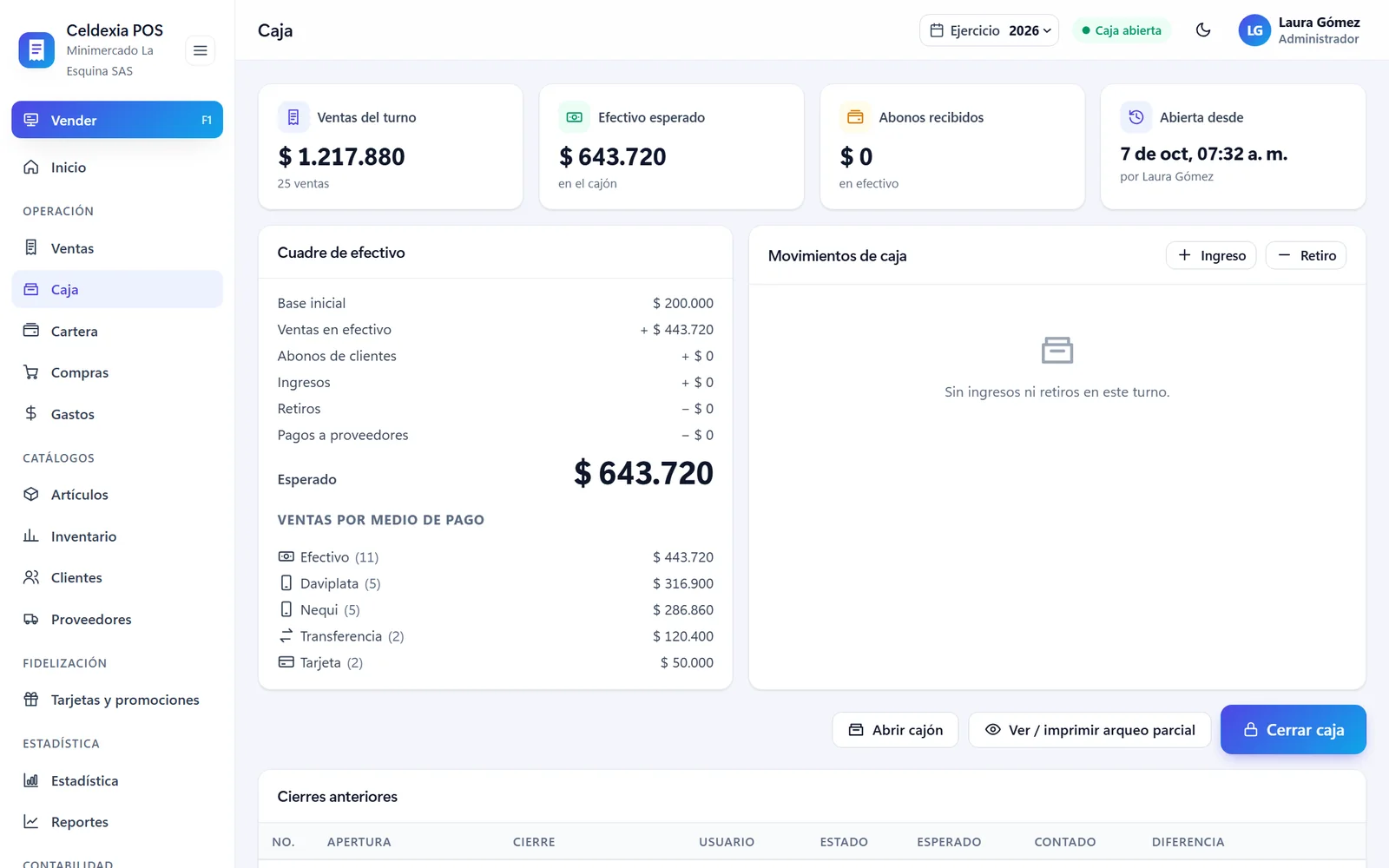Click the Efectivo (11) payment row
The height and width of the screenshot is (868, 1389).
[x=496, y=557]
